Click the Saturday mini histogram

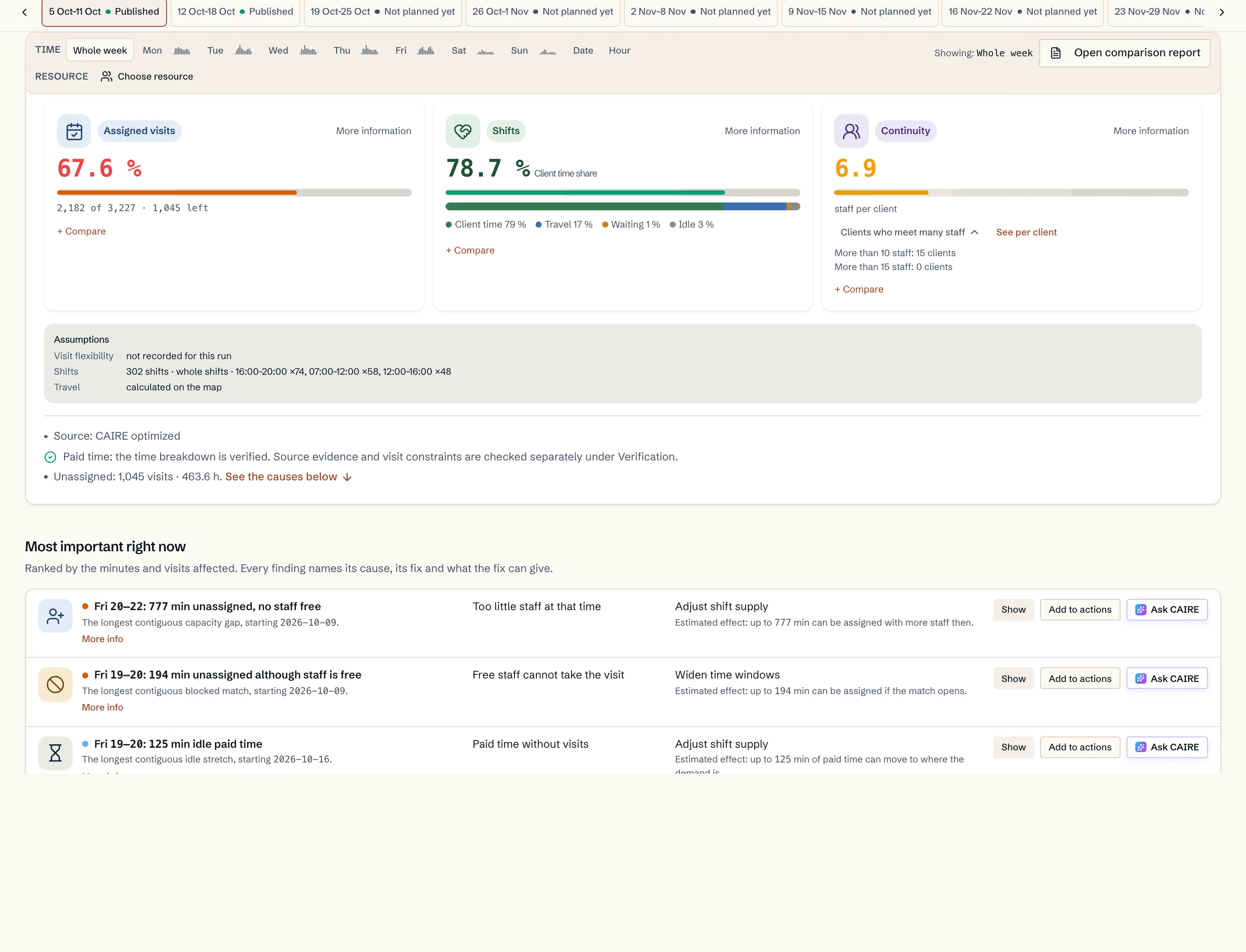(x=485, y=51)
